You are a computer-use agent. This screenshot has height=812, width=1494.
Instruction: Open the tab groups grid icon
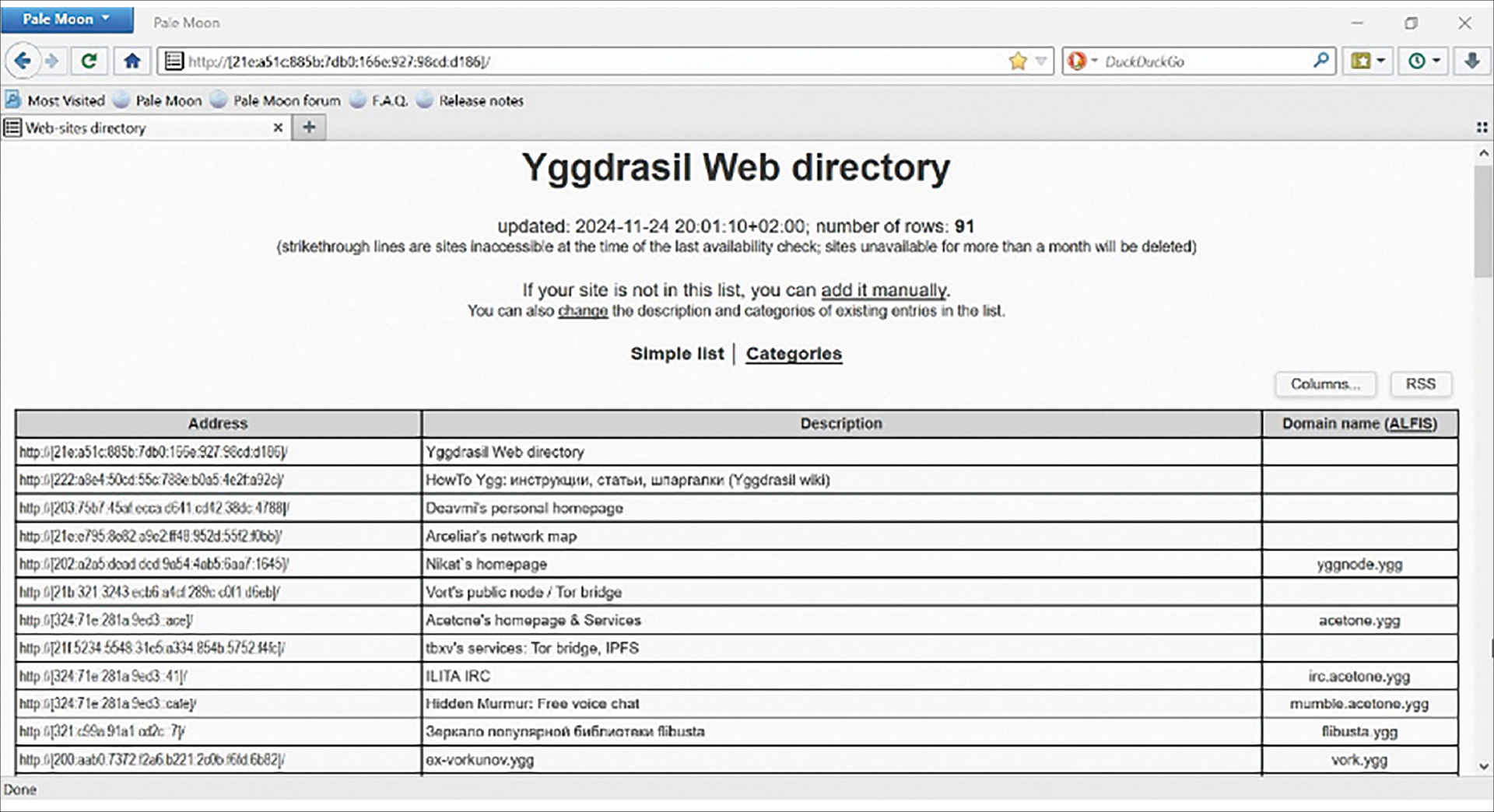pos(1482,128)
